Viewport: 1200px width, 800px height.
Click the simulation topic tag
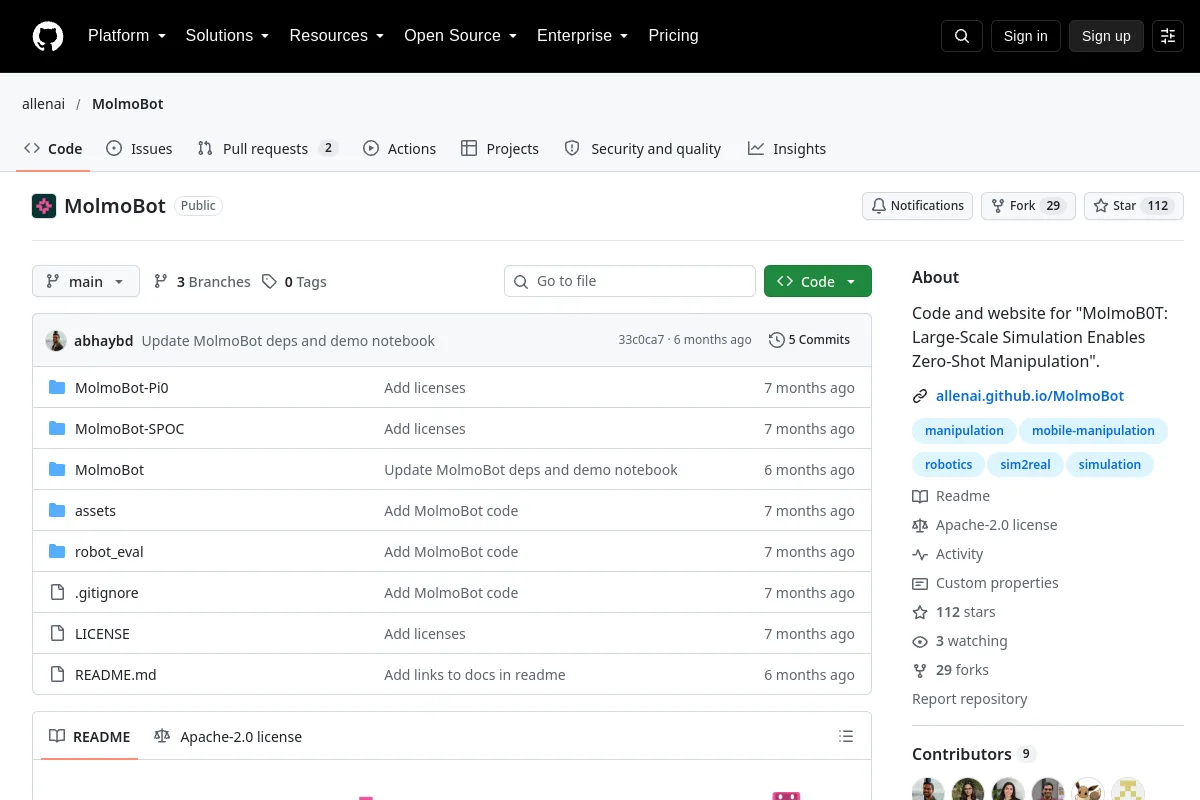(x=1110, y=465)
